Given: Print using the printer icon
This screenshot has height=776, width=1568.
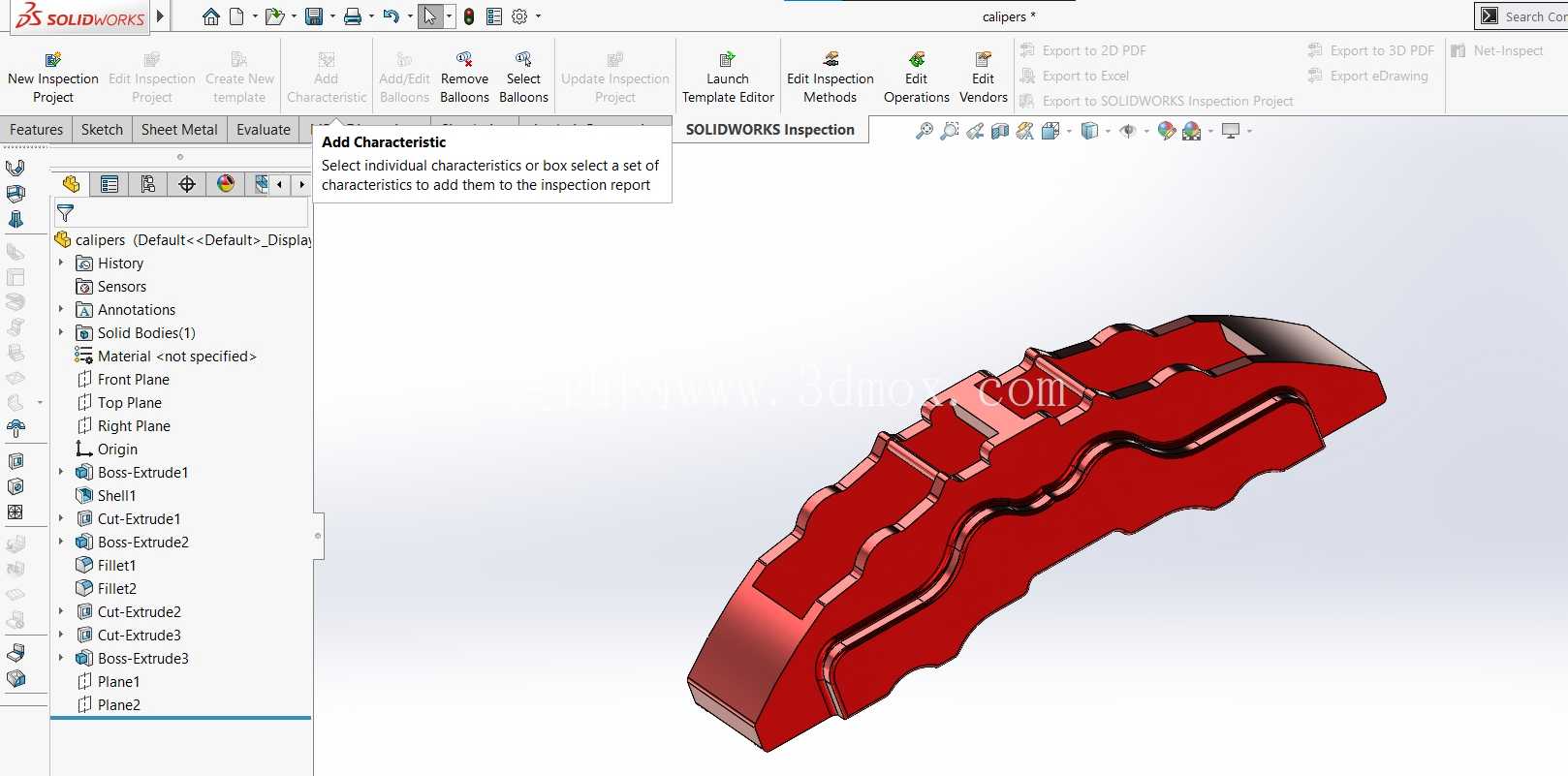Looking at the screenshot, I should 353,16.
